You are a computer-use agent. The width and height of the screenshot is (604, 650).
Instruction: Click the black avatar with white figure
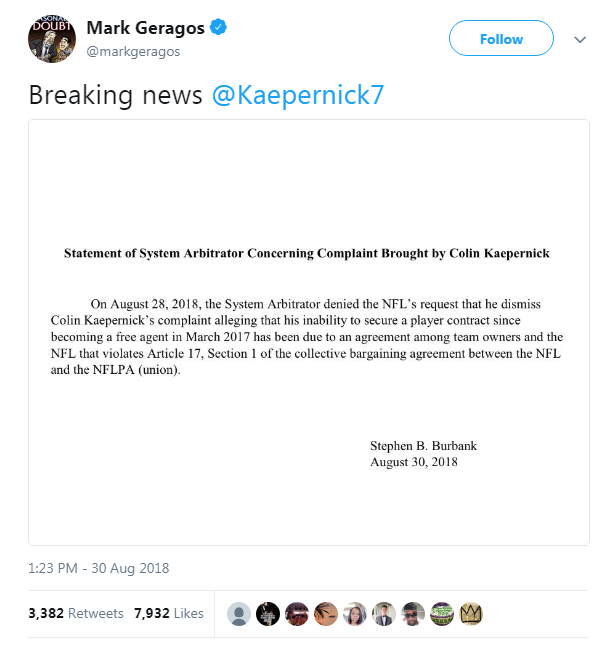[268, 614]
